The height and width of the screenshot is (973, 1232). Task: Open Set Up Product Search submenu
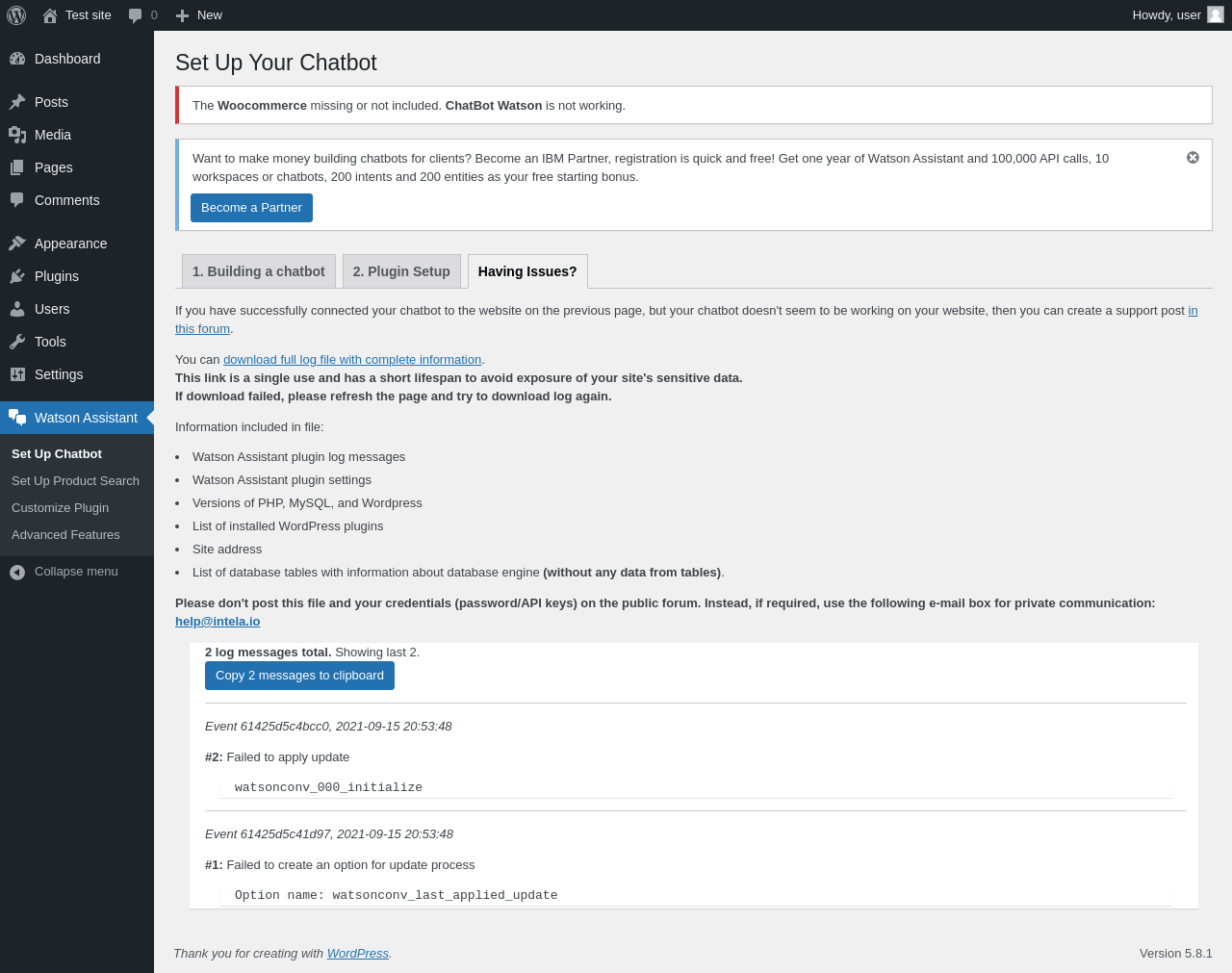pyautogui.click(x=75, y=481)
